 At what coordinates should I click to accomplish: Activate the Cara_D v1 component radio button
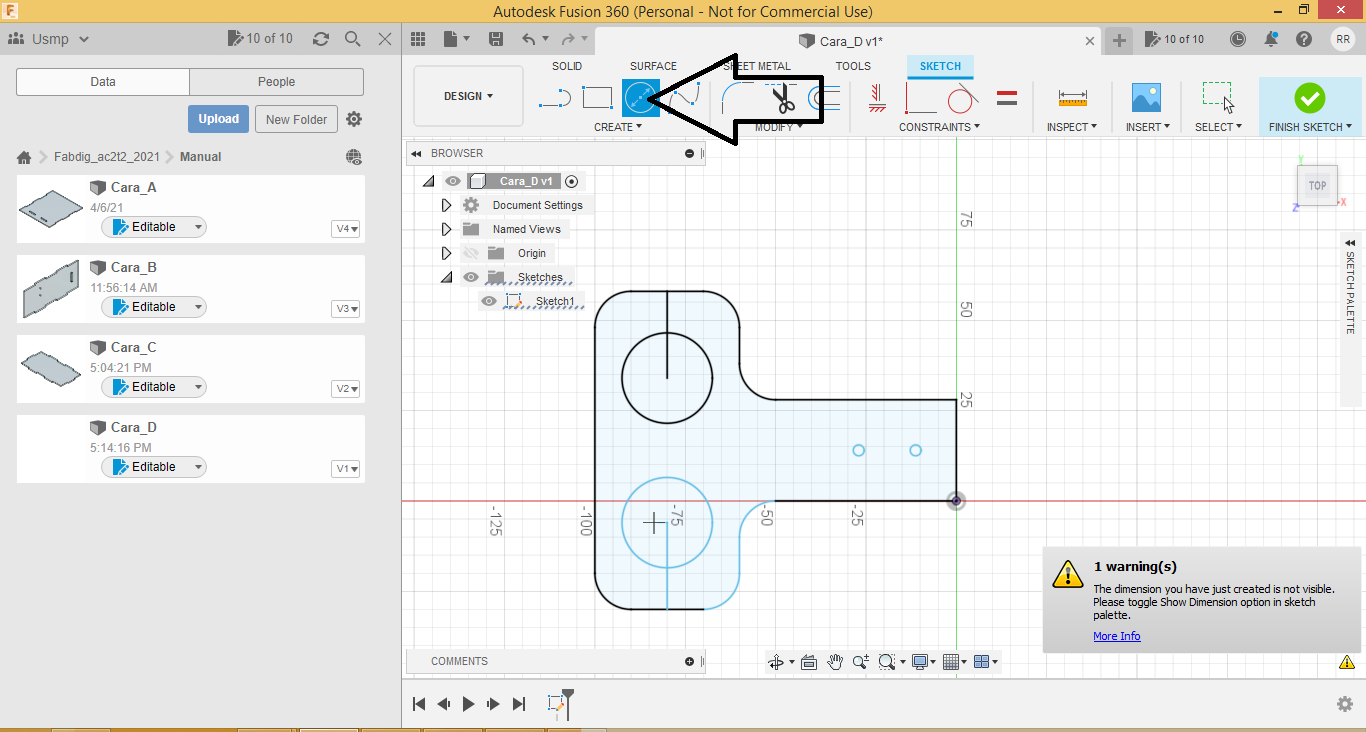click(571, 181)
